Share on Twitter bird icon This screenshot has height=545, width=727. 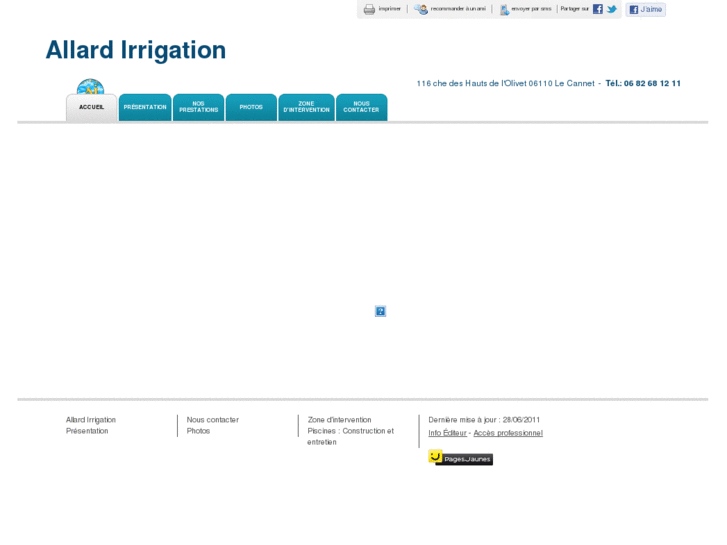tap(612, 9)
